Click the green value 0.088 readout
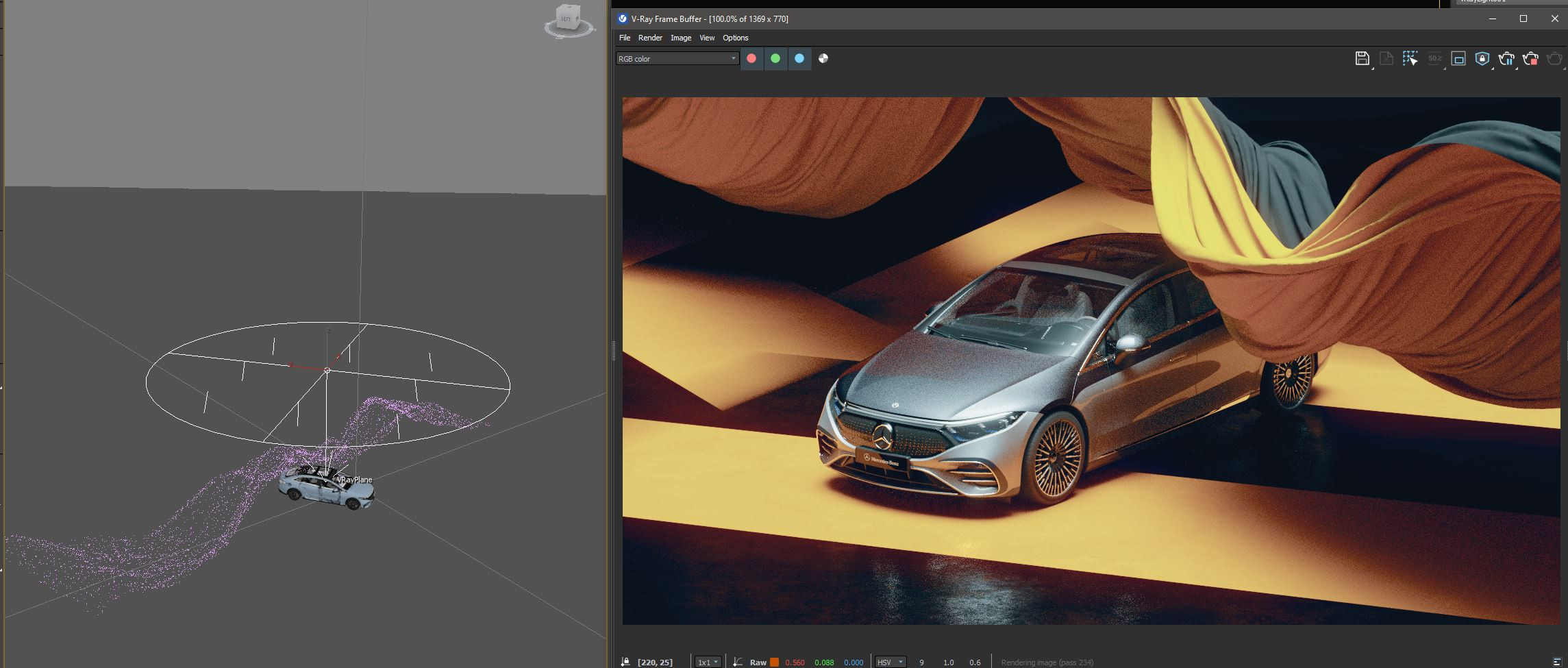Image resolution: width=1568 pixels, height=668 pixels. (824, 663)
